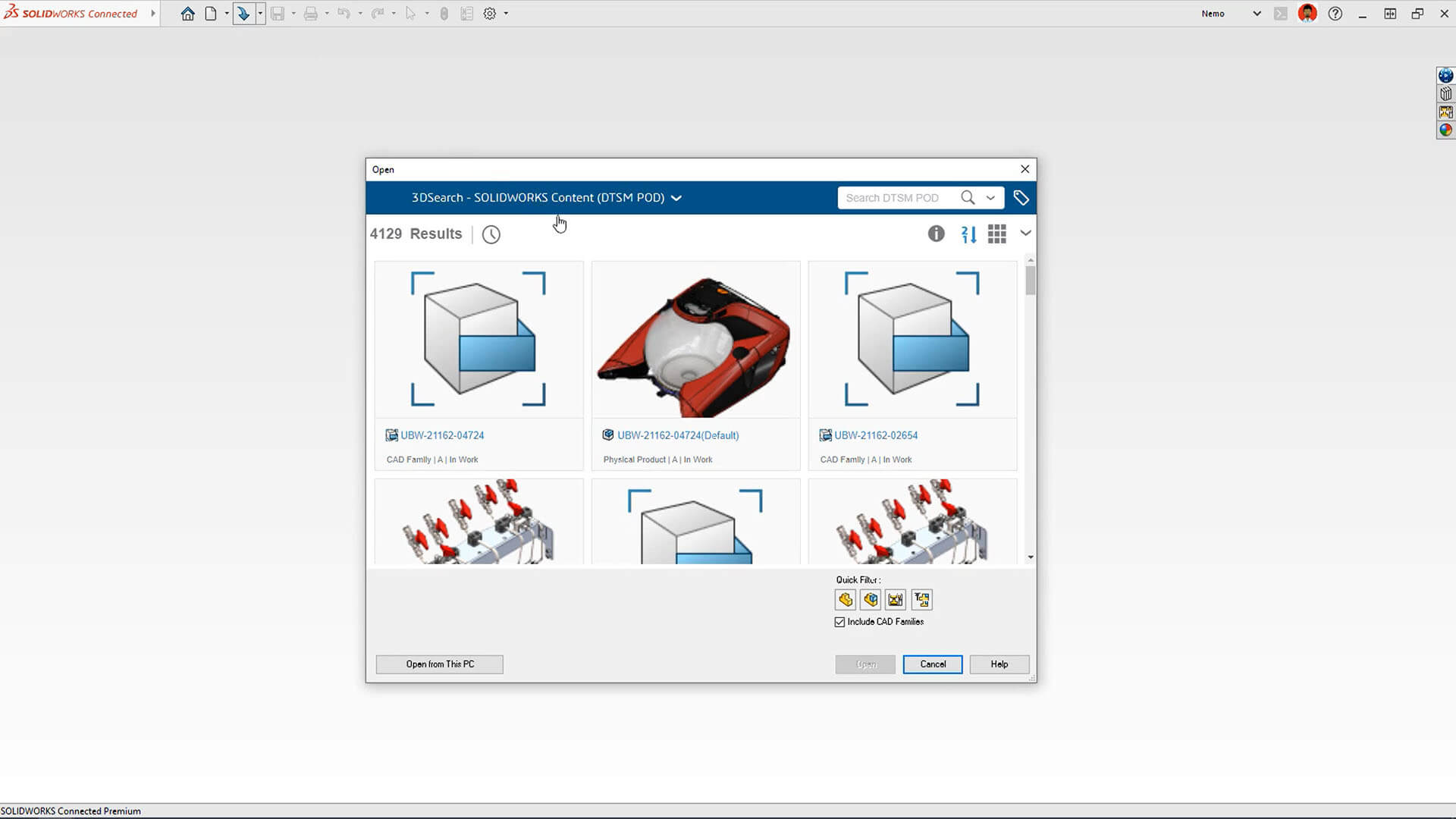Toggle the Parts quick filter
This screenshot has height=819, width=1456.
(x=846, y=600)
